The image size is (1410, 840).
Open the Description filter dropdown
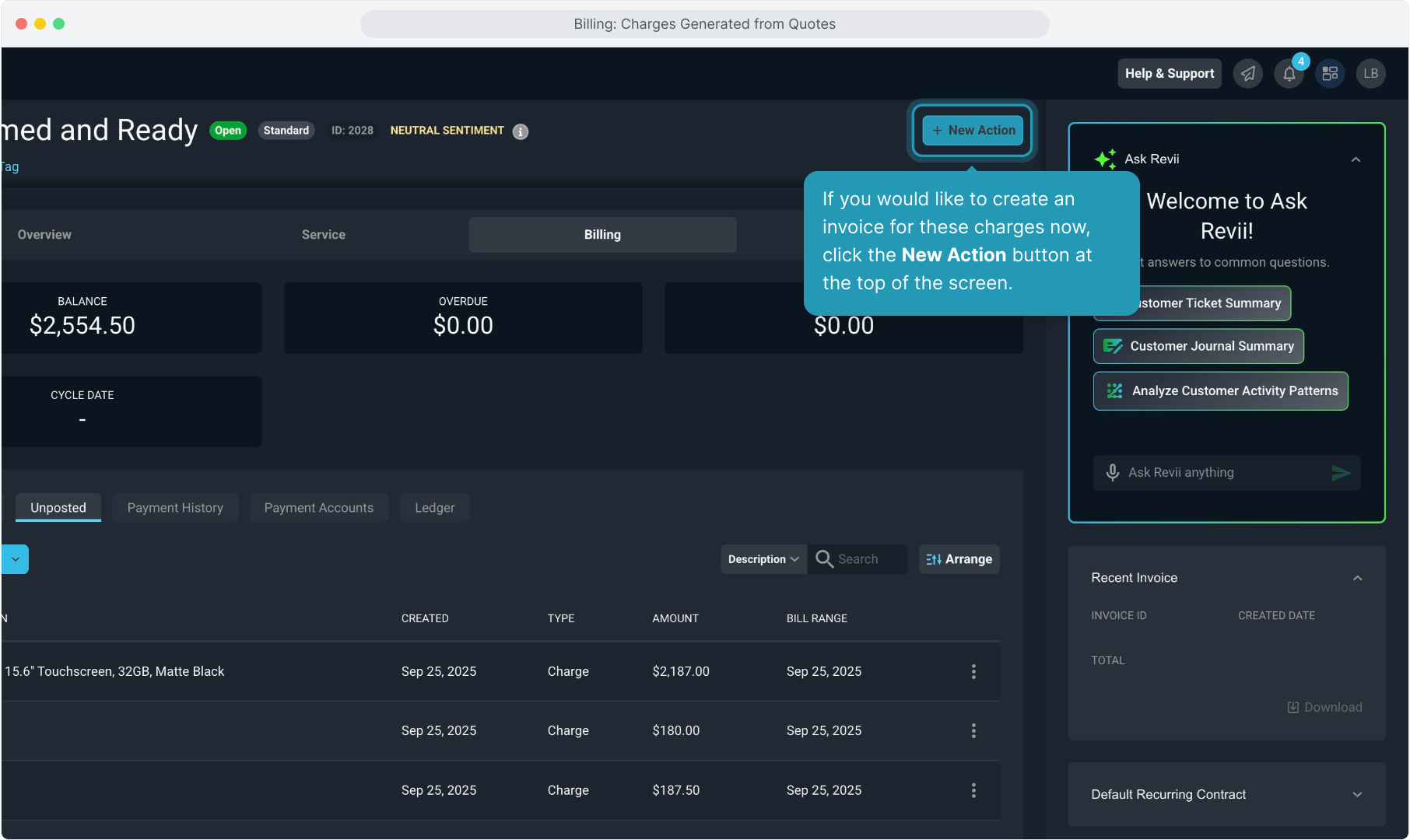[763, 559]
